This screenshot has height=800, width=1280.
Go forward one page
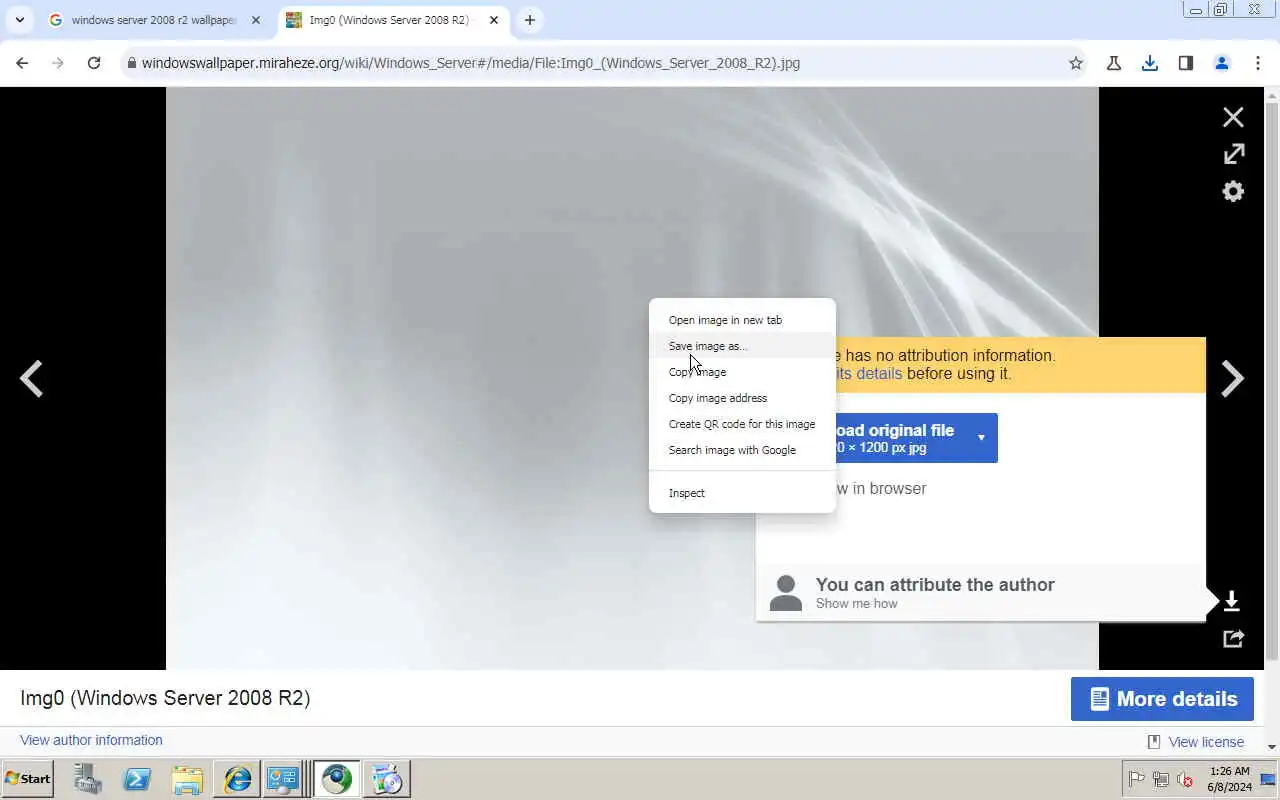tap(58, 63)
